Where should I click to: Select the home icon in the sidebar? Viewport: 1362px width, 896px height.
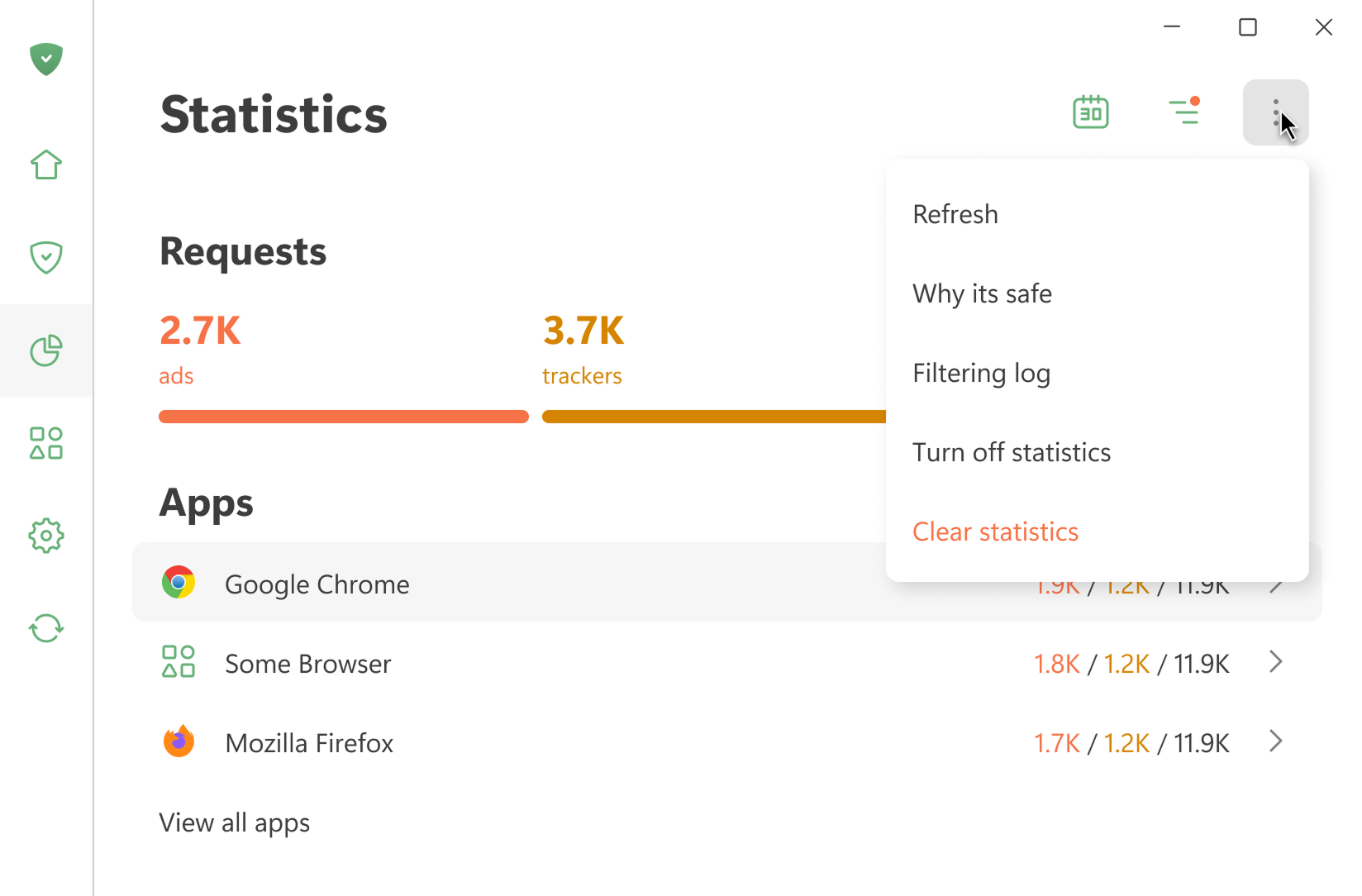pos(46,165)
